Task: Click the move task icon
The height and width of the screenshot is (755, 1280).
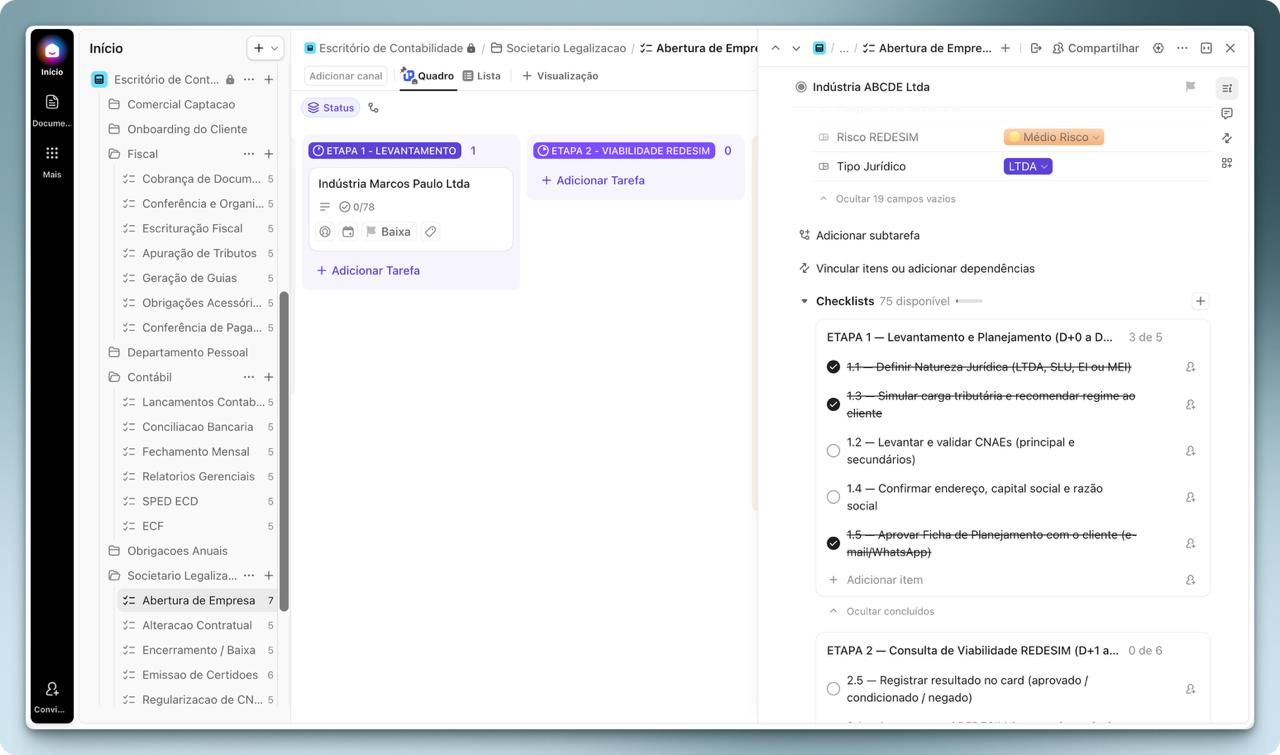Action: tap(1036, 48)
